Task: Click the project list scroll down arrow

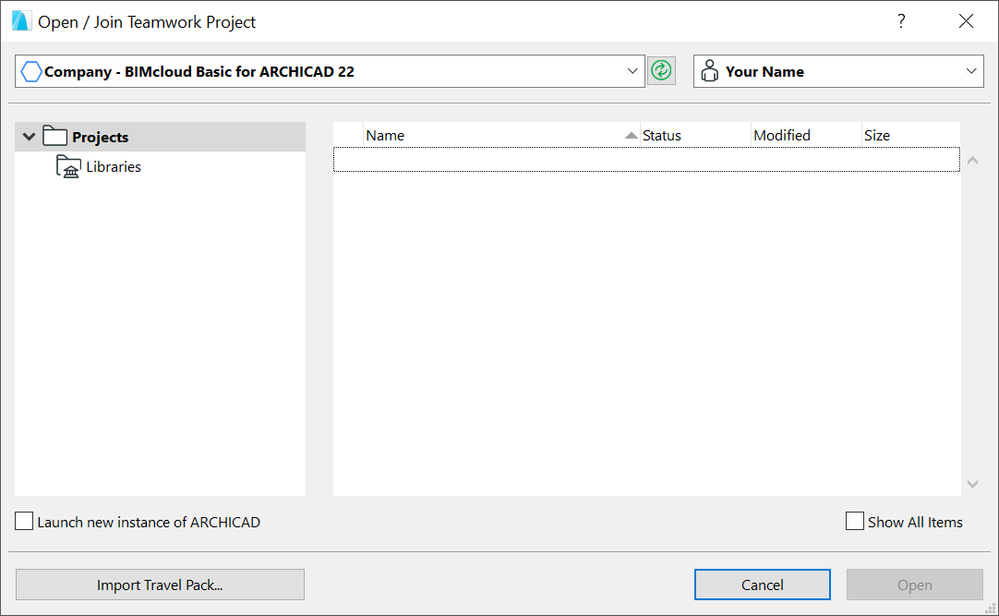Action: coord(972,484)
